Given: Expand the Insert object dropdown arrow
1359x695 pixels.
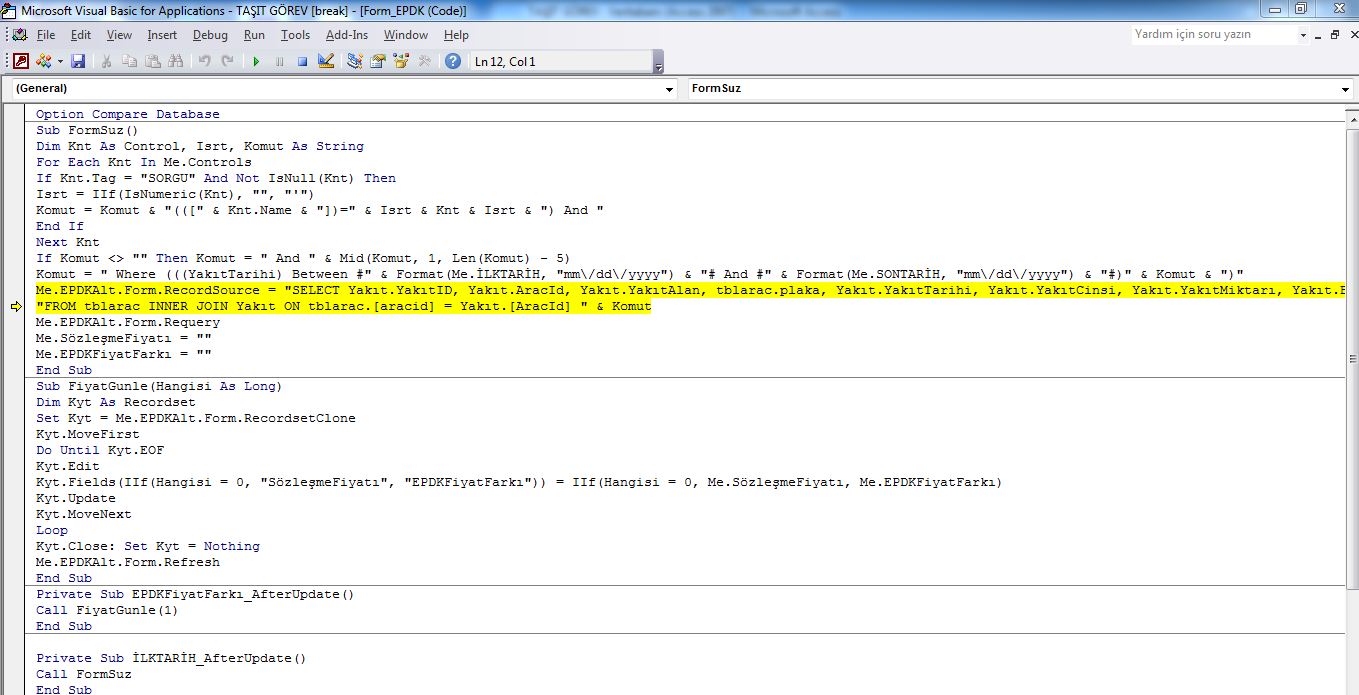Looking at the screenshot, I should (60, 61).
